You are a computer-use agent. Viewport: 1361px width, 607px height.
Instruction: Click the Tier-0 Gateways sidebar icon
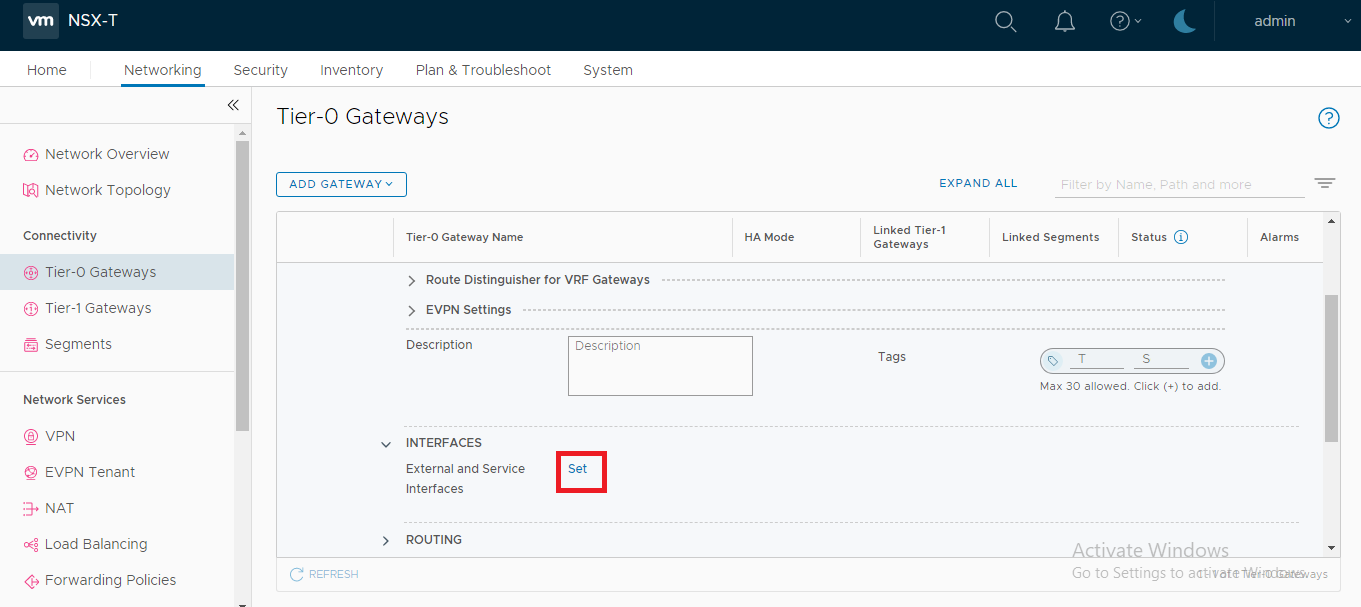coord(30,273)
